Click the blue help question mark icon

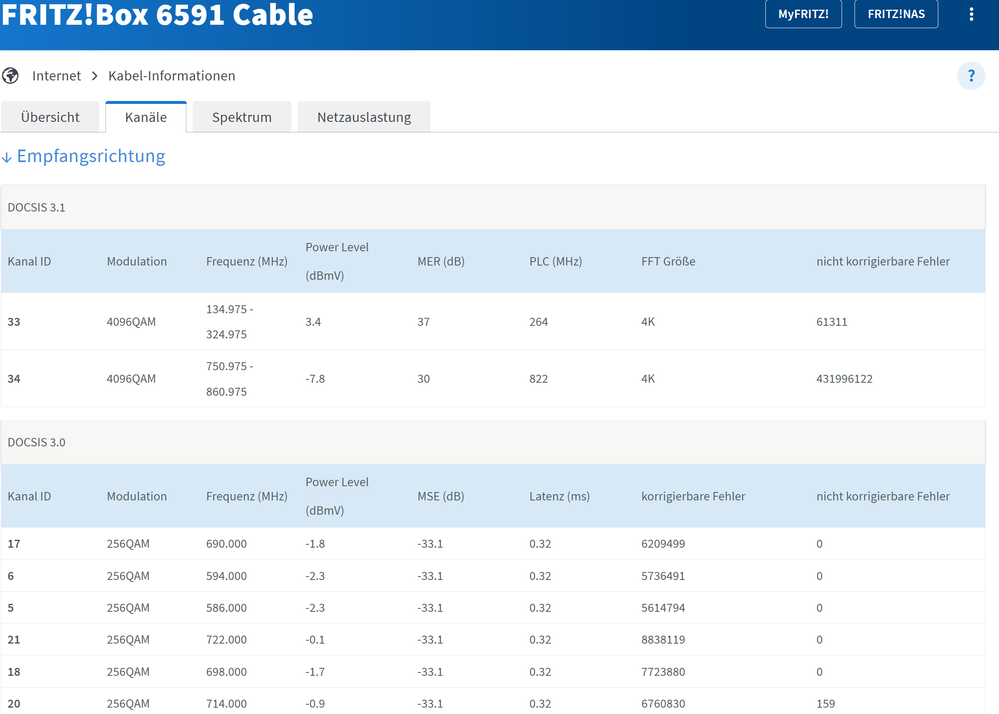971,76
